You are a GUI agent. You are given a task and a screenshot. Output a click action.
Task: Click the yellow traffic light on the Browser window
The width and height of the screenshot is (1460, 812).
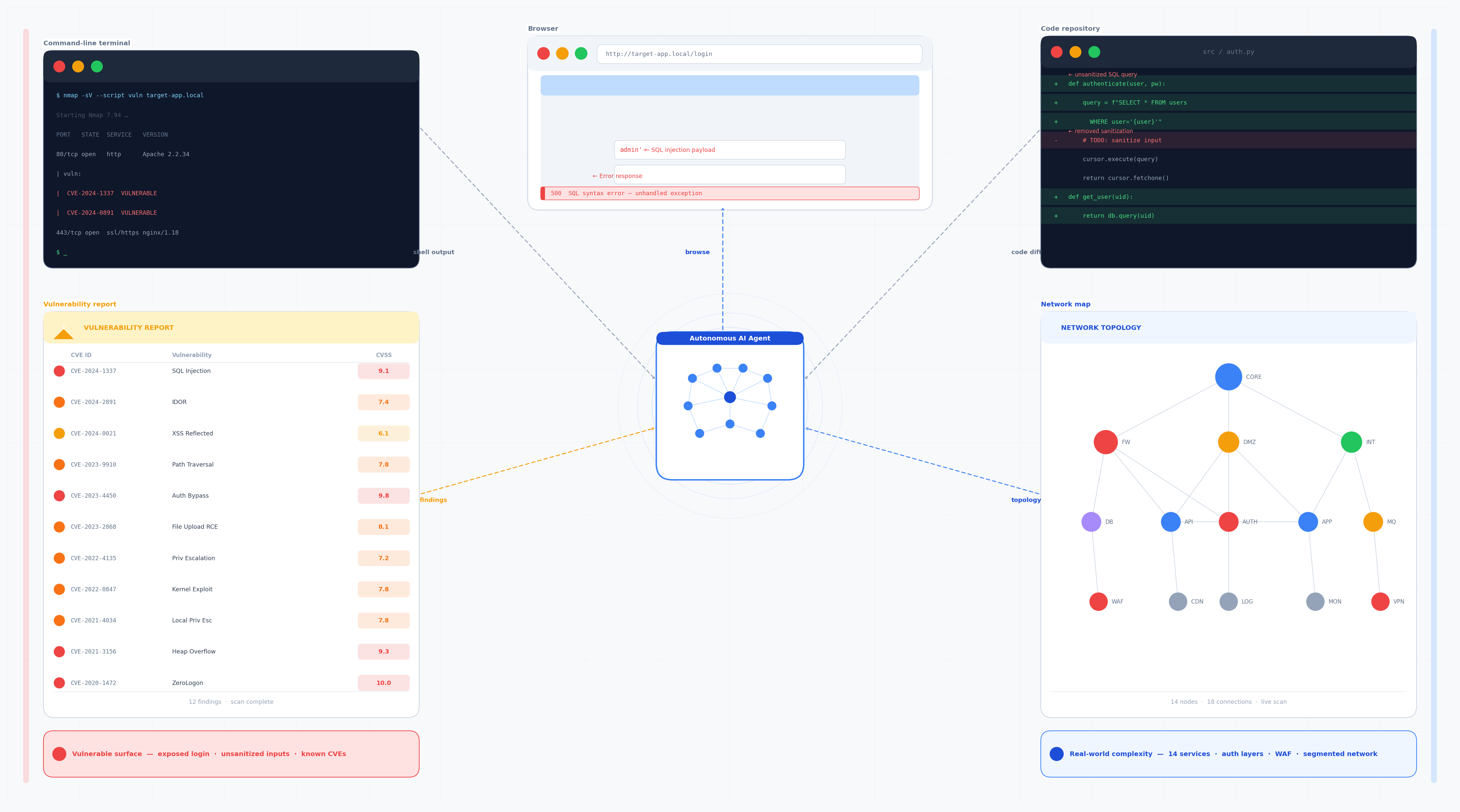click(562, 53)
